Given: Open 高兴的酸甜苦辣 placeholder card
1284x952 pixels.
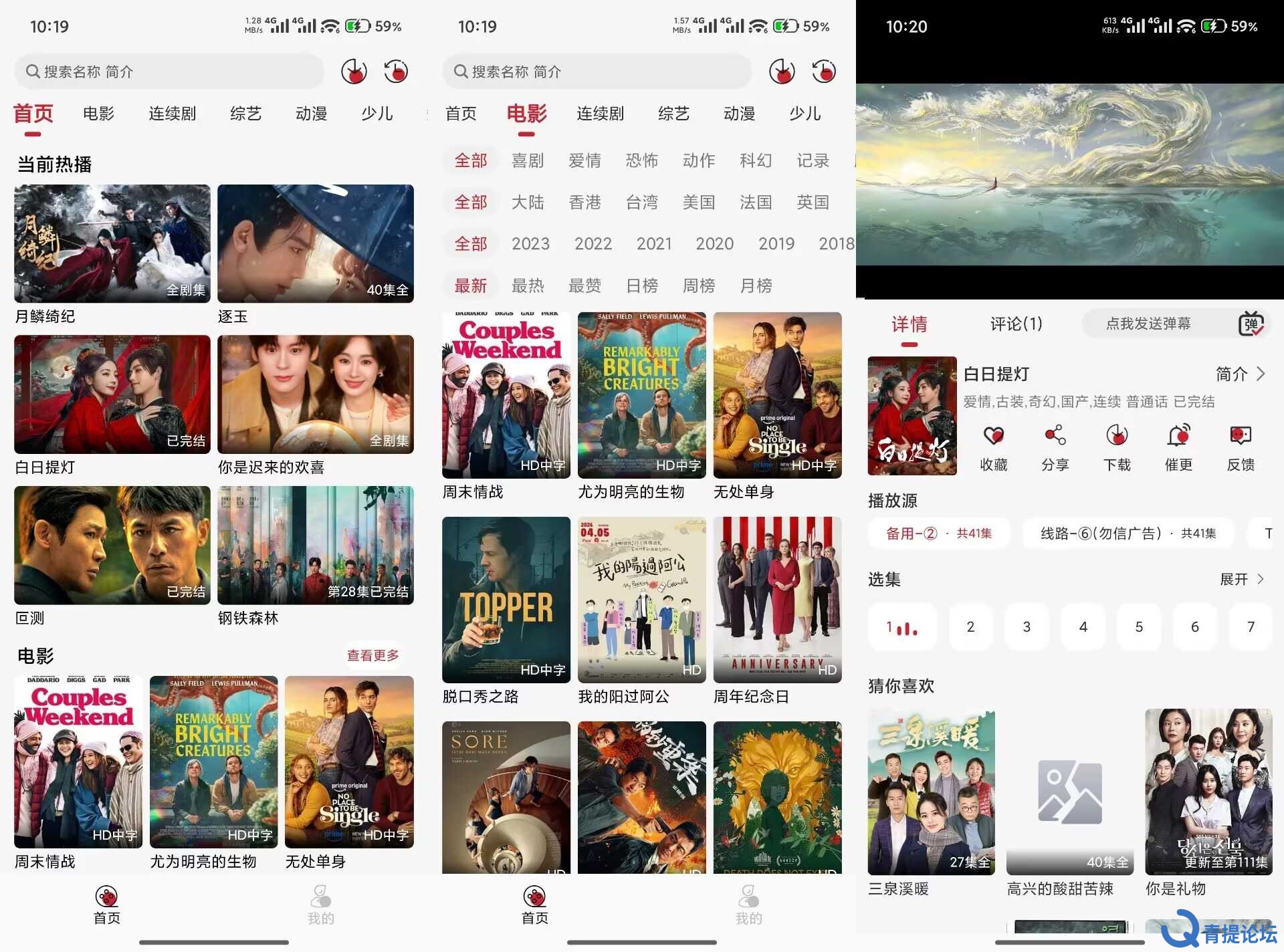Looking at the screenshot, I should (1070, 792).
